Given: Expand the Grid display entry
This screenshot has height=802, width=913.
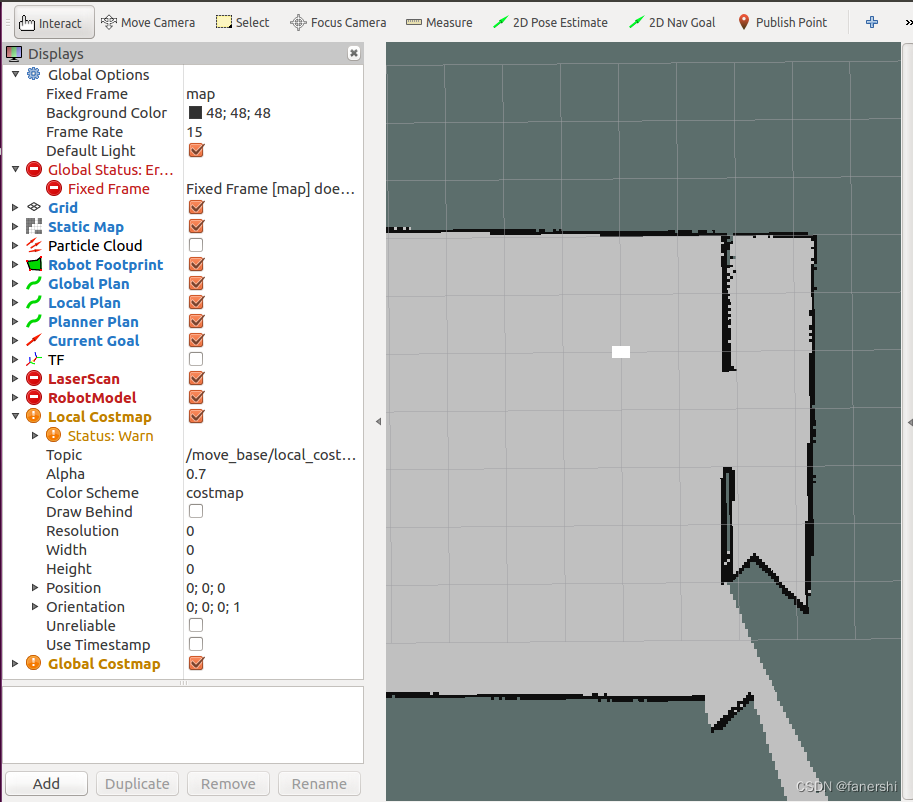Looking at the screenshot, I should pos(14,207).
